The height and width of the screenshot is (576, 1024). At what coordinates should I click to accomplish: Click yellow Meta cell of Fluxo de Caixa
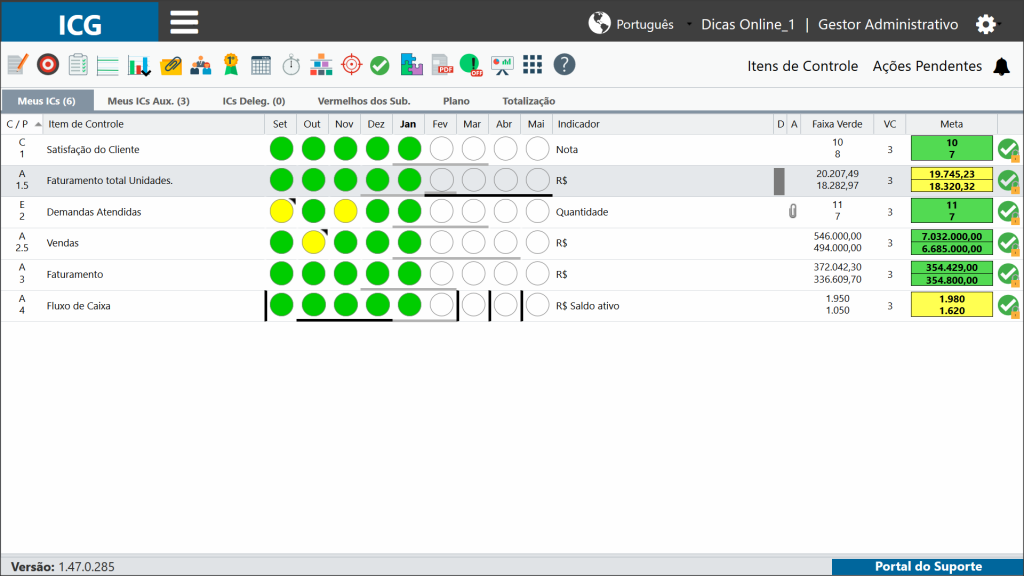pyautogui.click(x=952, y=305)
